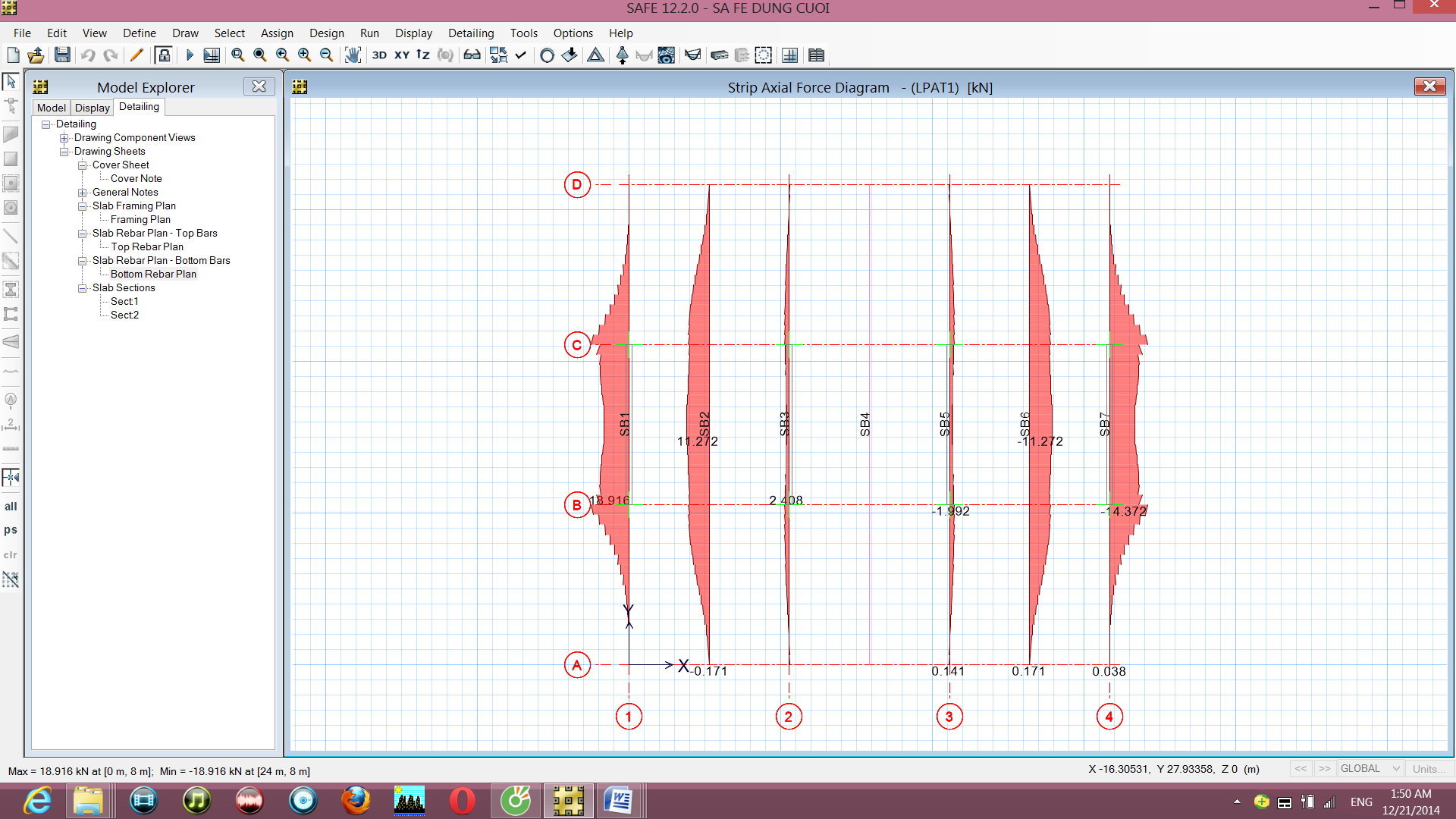Collapse the Detailing root tree node
Image resolution: width=1456 pixels, height=819 pixels.
click(x=45, y=124)
